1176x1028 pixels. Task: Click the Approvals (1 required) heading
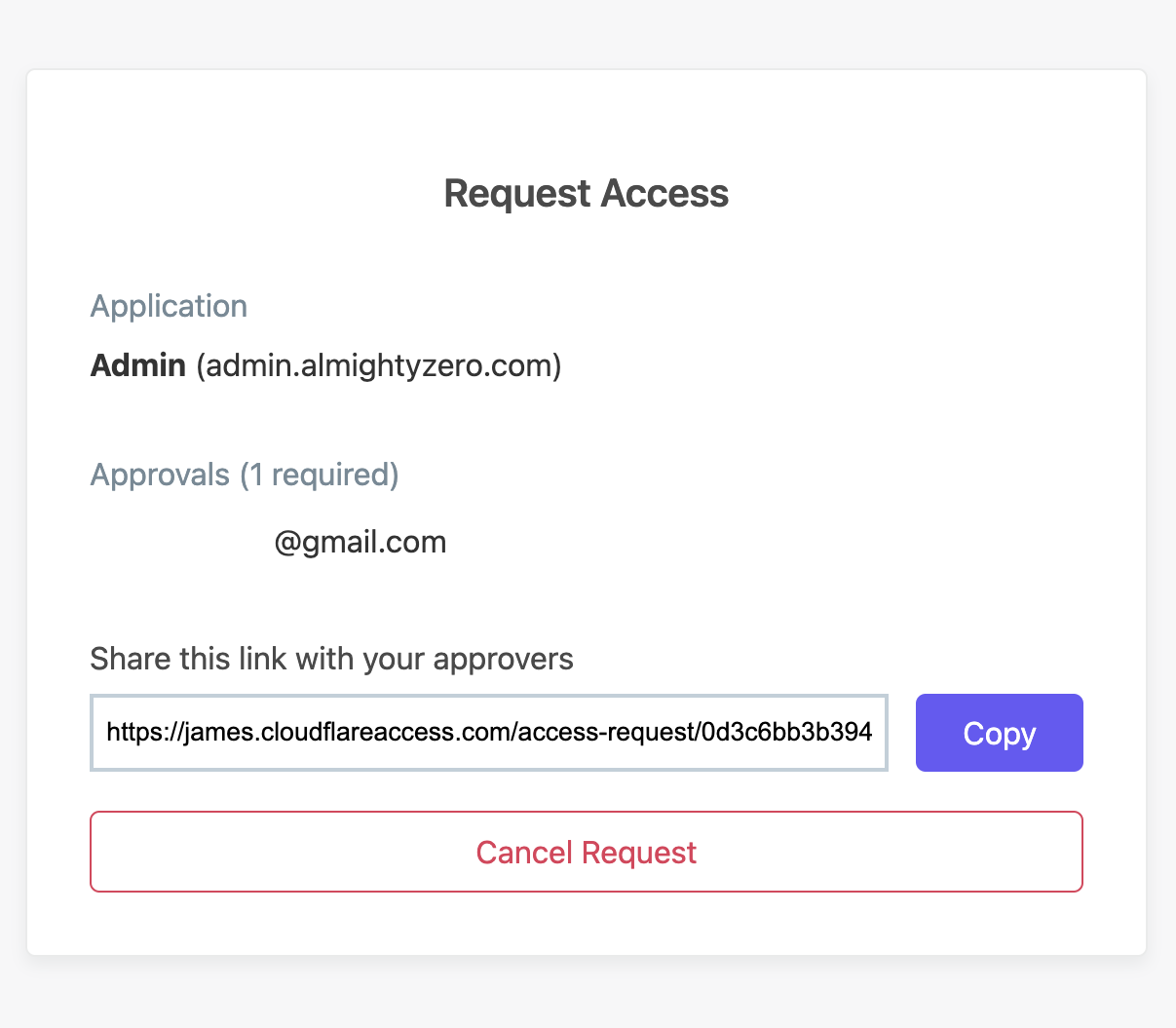coord(244,475)
